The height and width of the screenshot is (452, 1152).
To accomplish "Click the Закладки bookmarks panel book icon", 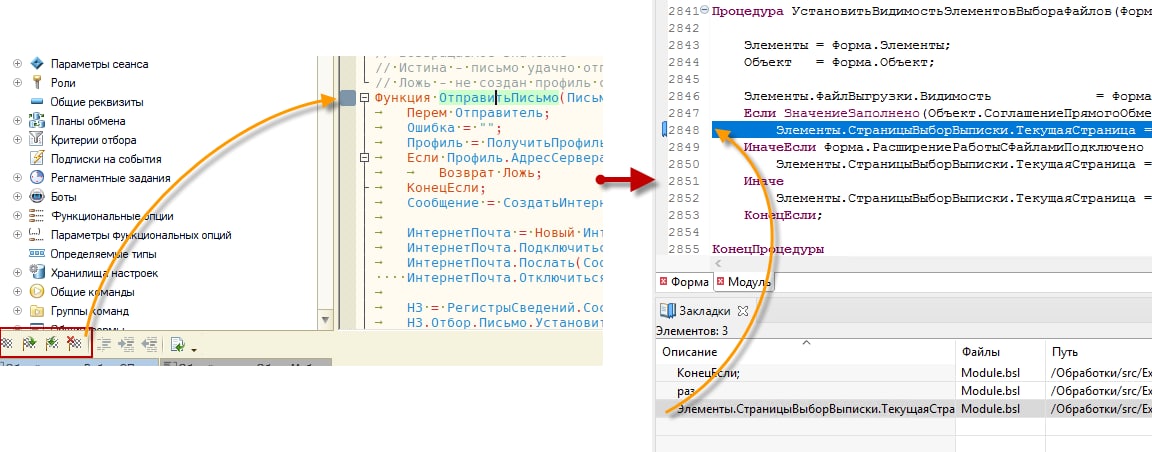I will (668, 311).
